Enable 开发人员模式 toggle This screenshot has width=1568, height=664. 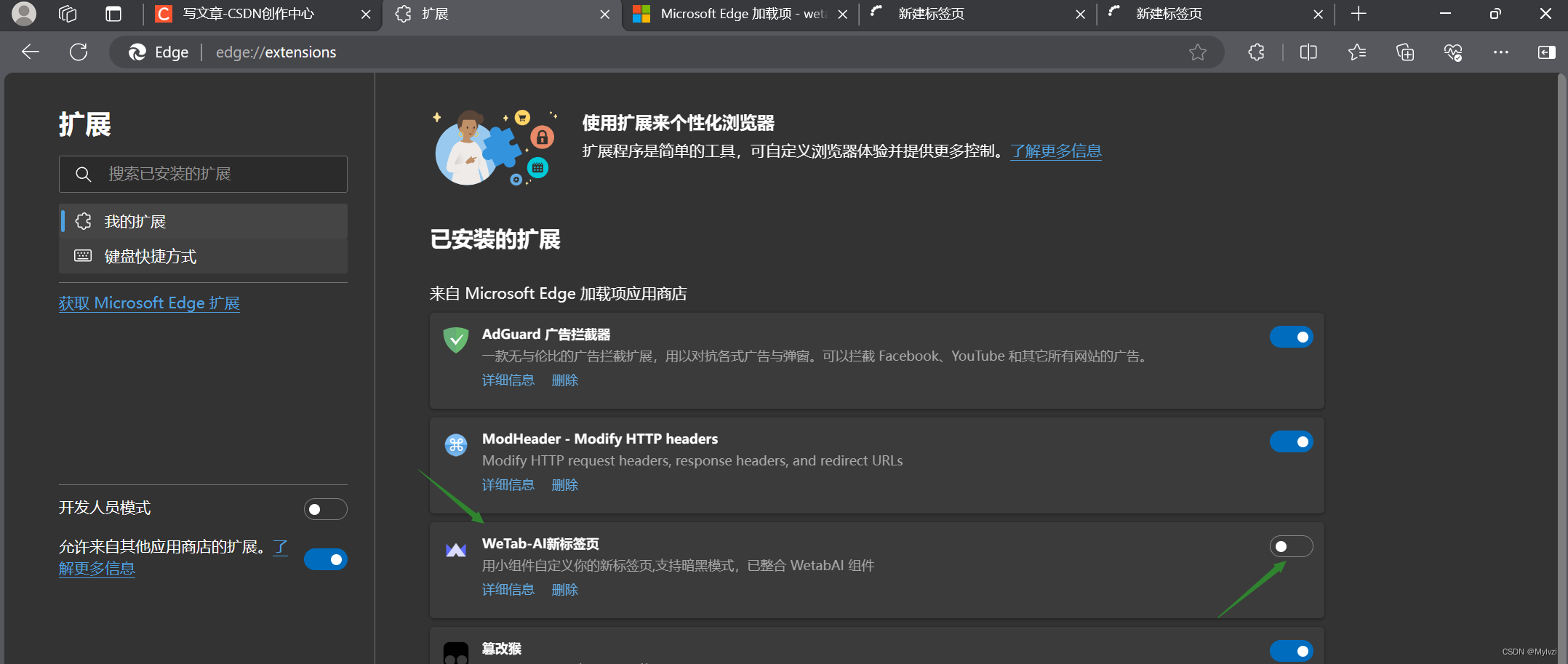[325, 509]
